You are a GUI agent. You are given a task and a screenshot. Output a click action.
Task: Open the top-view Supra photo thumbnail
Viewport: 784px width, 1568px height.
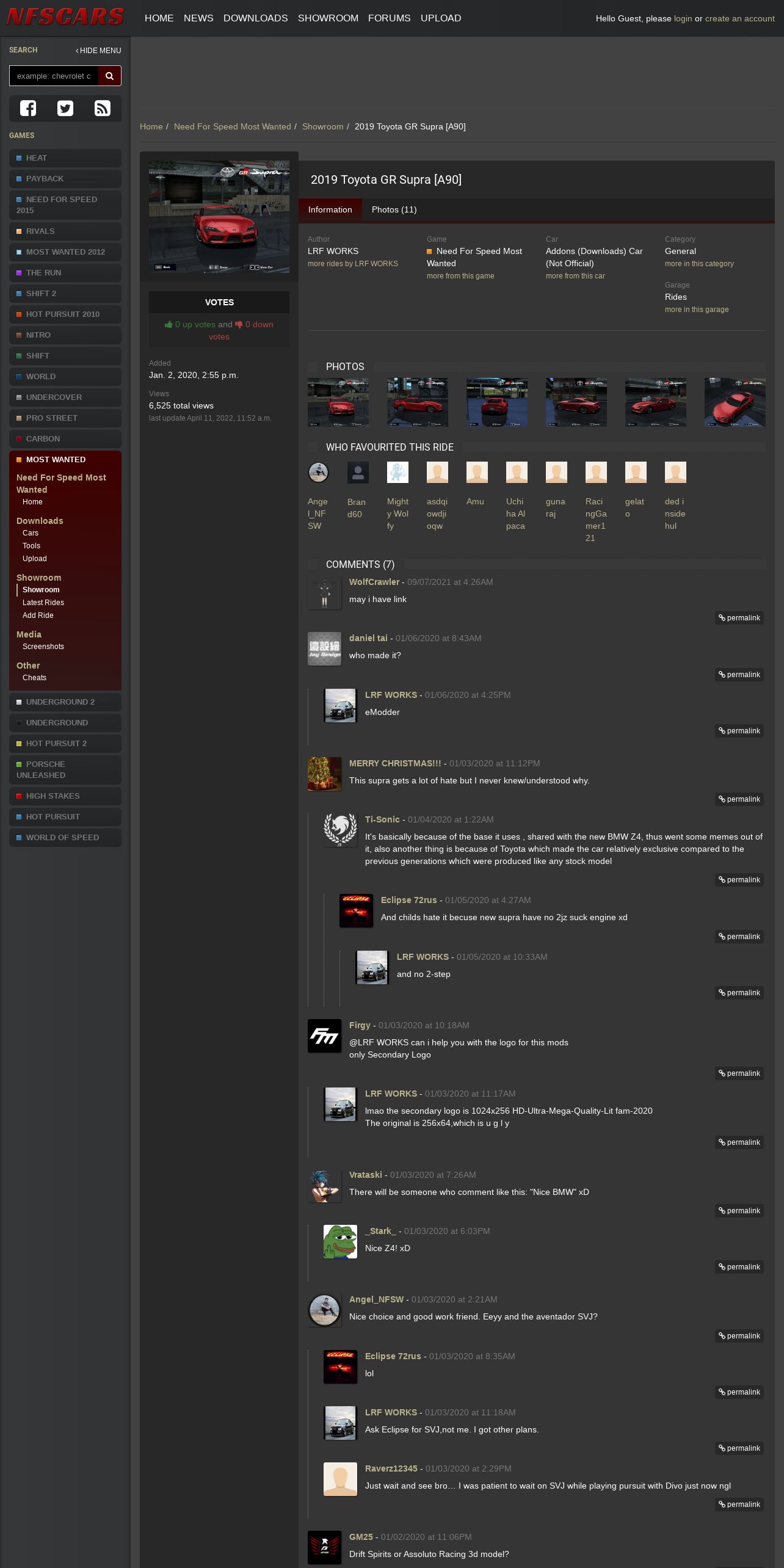click(x=735, y=402)
